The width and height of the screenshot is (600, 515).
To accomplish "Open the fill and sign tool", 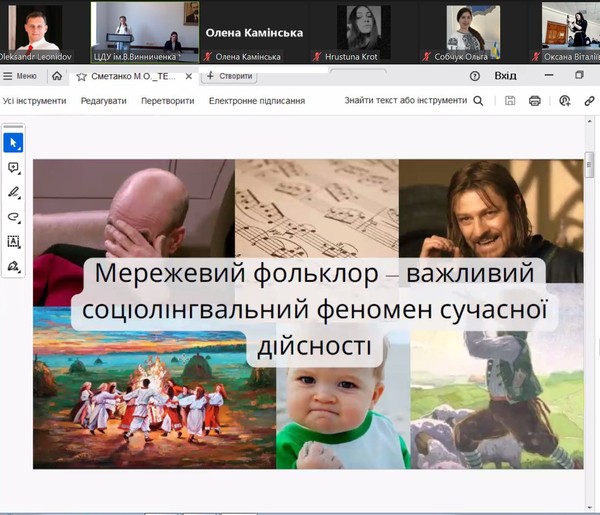I will click(14, 267).
